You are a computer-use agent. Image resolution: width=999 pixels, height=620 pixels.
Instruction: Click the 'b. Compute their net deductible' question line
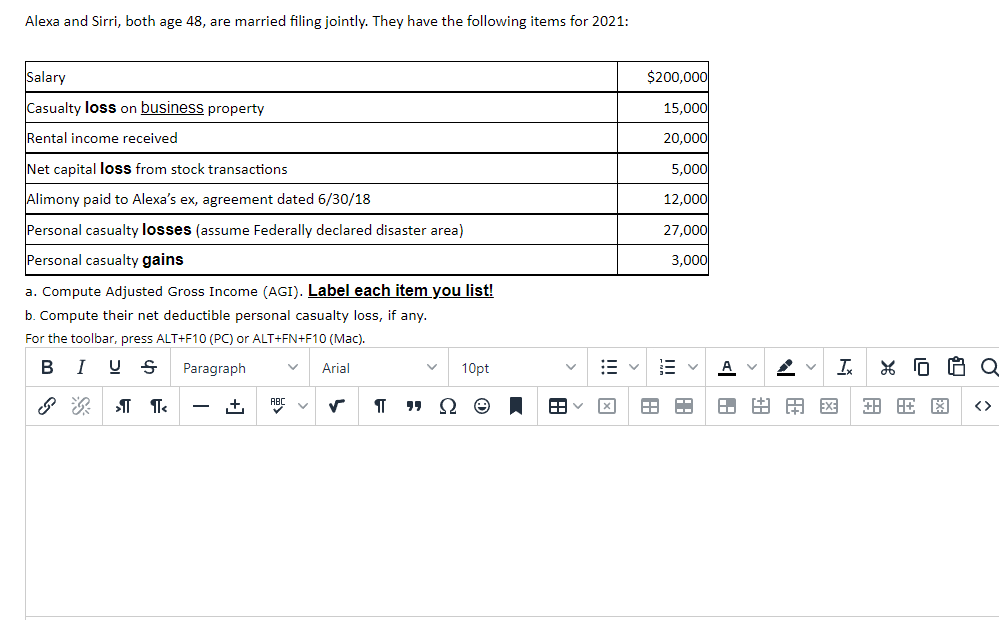226,315
